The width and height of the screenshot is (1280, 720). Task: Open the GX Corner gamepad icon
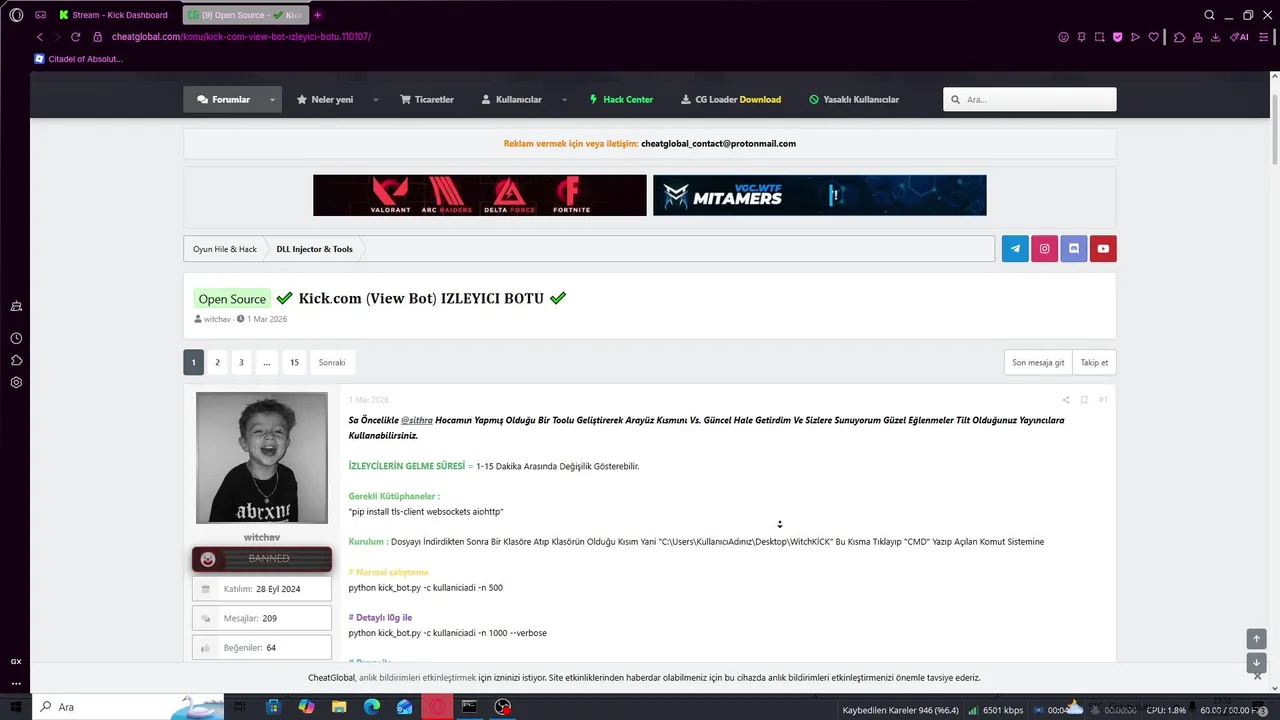(41, 15)
